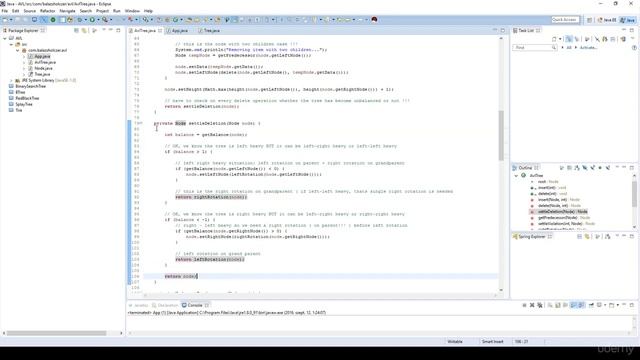Switch to the Java EE perspective
Image resolution: width=640 pixels, height=360 pixels.
(607, 20)
